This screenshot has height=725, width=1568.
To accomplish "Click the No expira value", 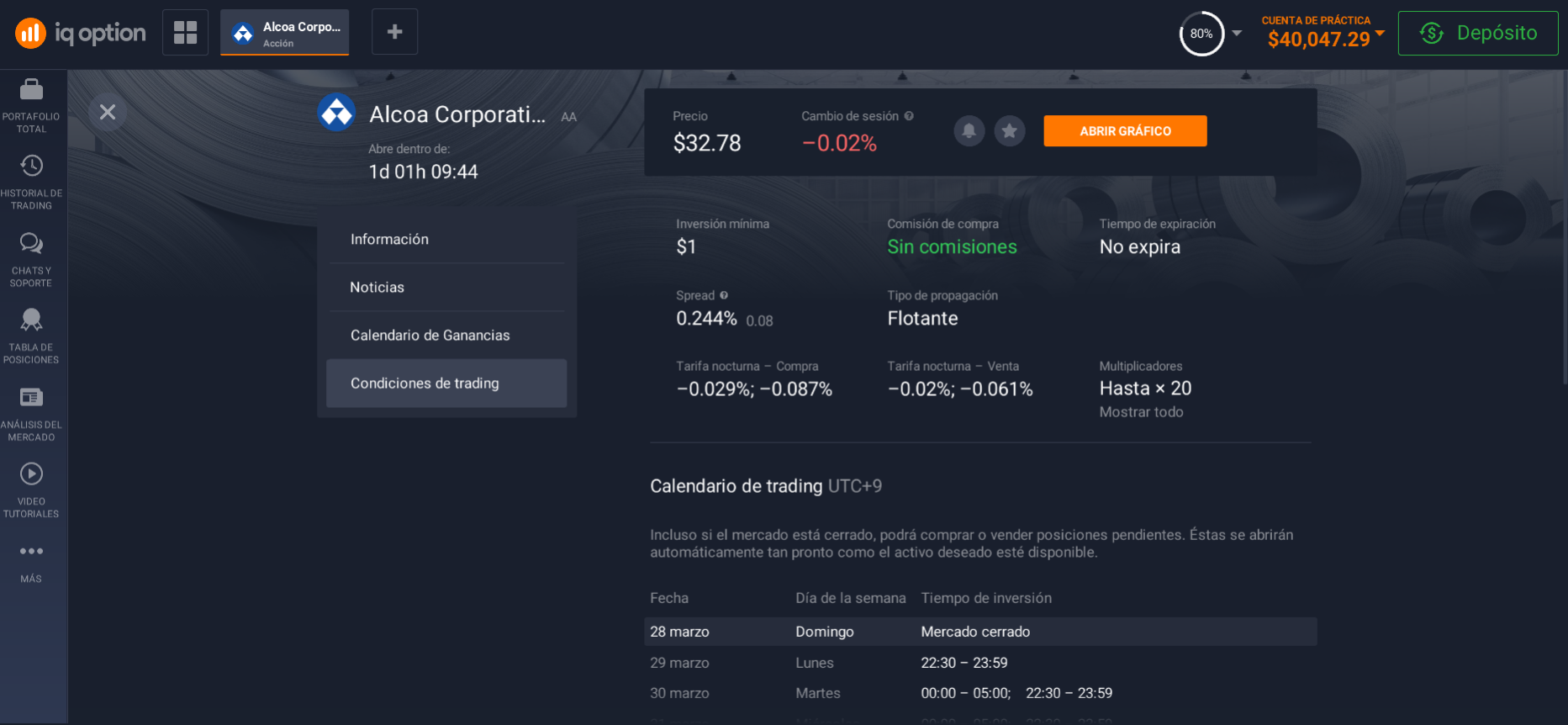I will [x=1140, y=247].
